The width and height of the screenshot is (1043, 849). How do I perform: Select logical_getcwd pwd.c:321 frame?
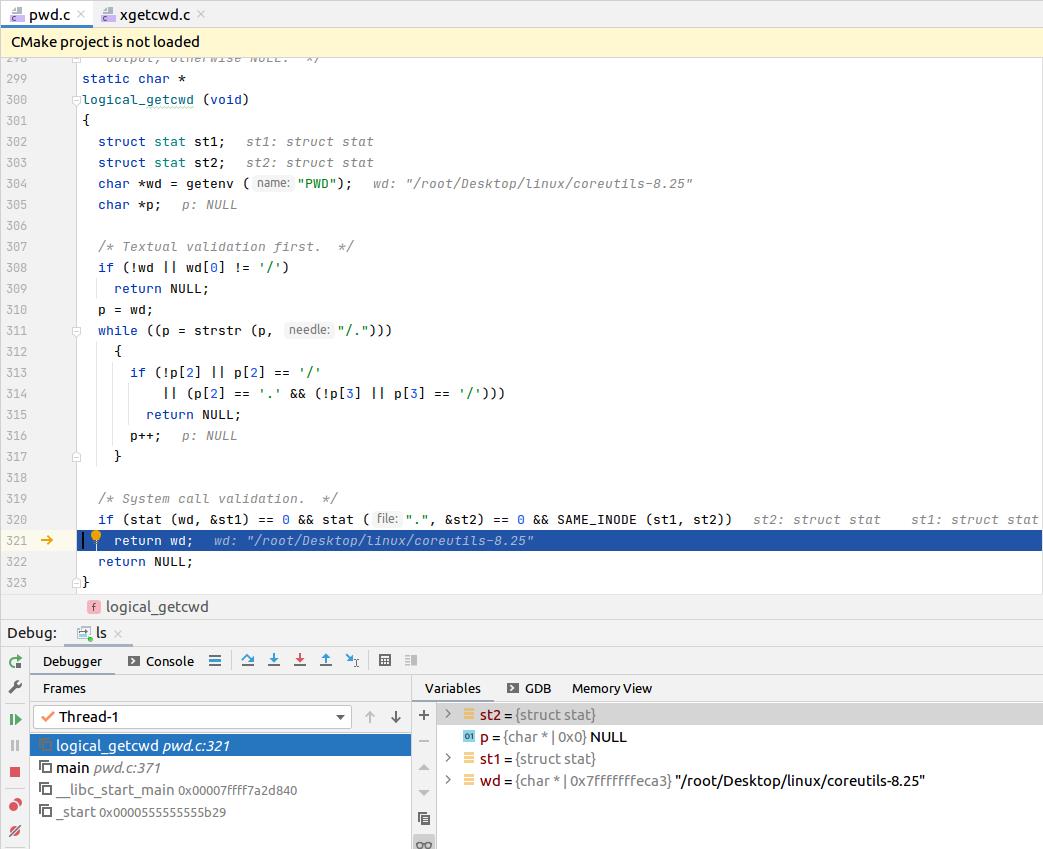220,745
